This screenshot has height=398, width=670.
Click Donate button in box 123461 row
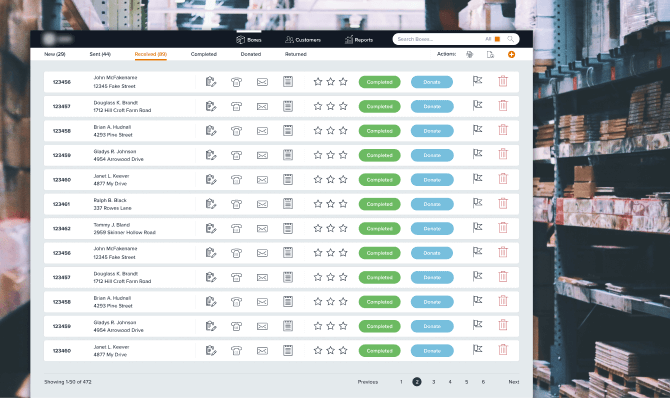(432, 204)
